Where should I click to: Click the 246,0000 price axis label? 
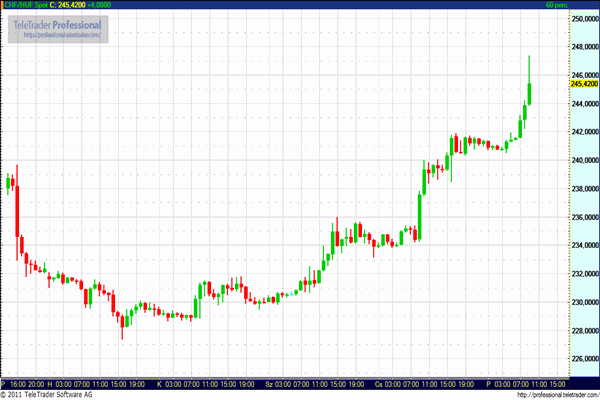[x=585, y=75]
